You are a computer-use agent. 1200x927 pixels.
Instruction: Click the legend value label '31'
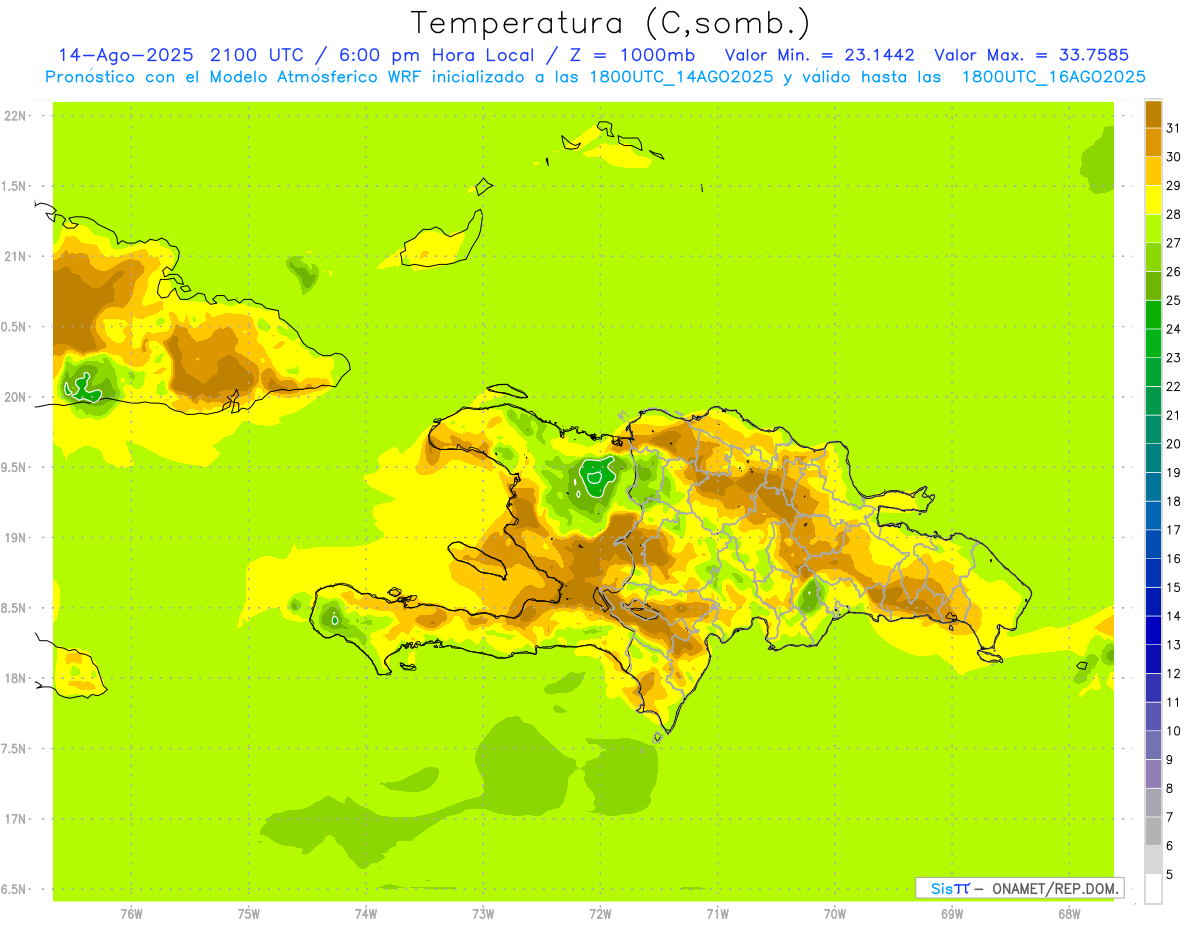[x=1173, y=128]
